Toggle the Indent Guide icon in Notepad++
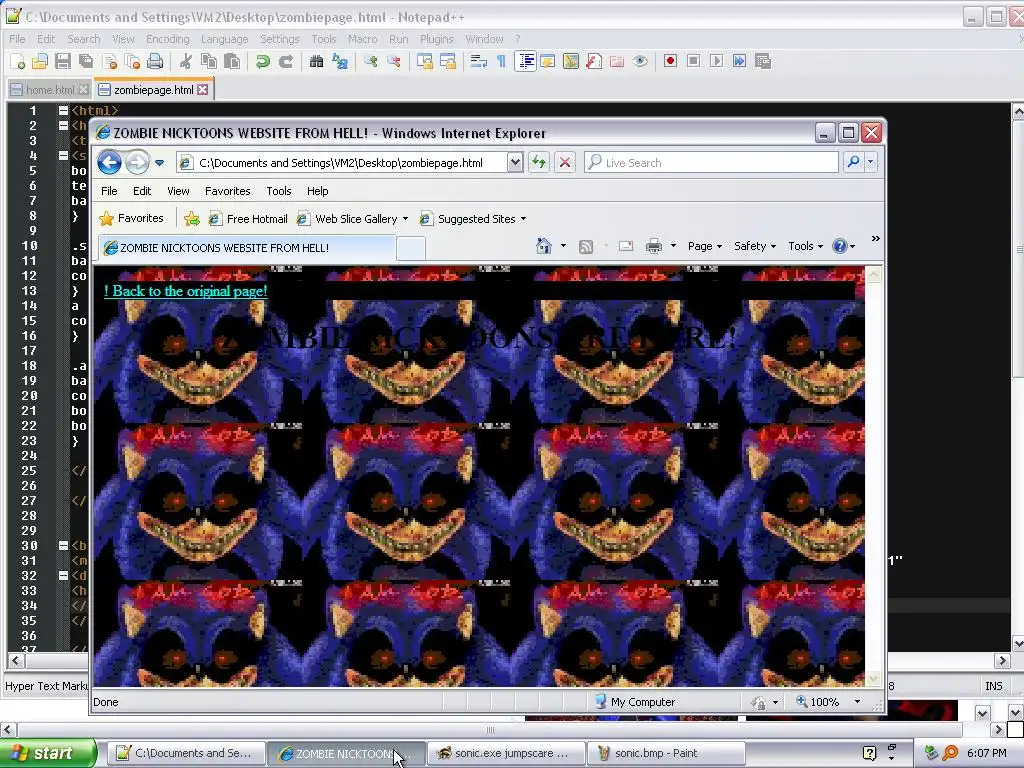The width and height of the screenshot is (1024, 768). click(x=525, y=61)
